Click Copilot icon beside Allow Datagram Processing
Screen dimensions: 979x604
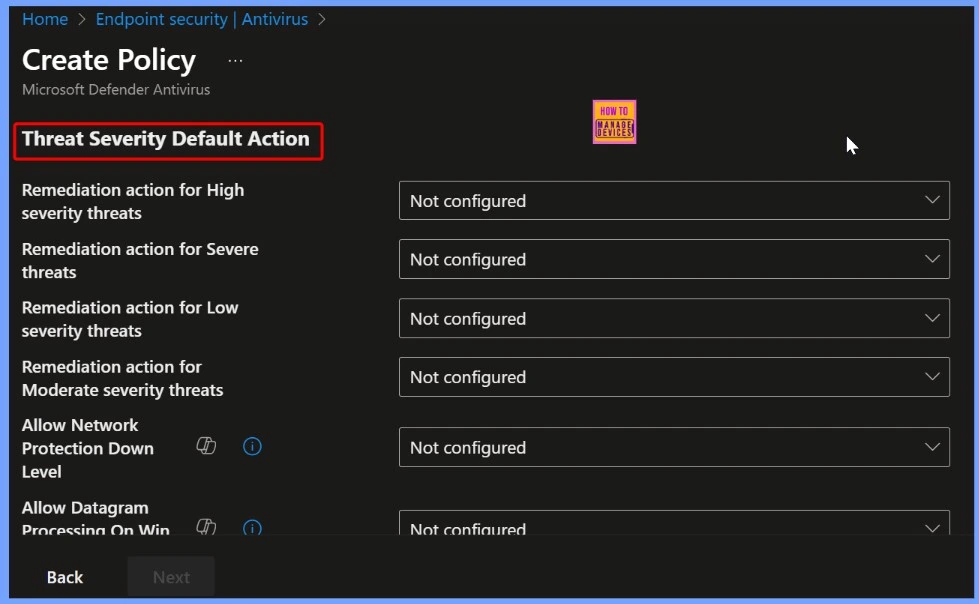click(x=207, y=526)
